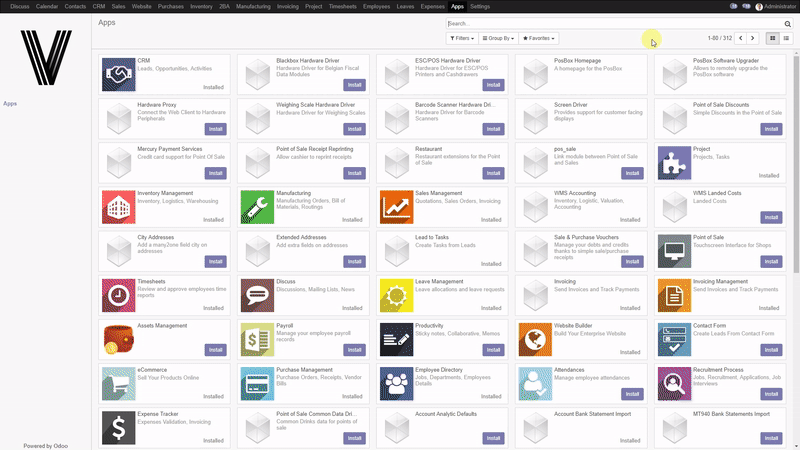Go to next page of apps
This screenshot has width=800, height=450.
point(753,38)
